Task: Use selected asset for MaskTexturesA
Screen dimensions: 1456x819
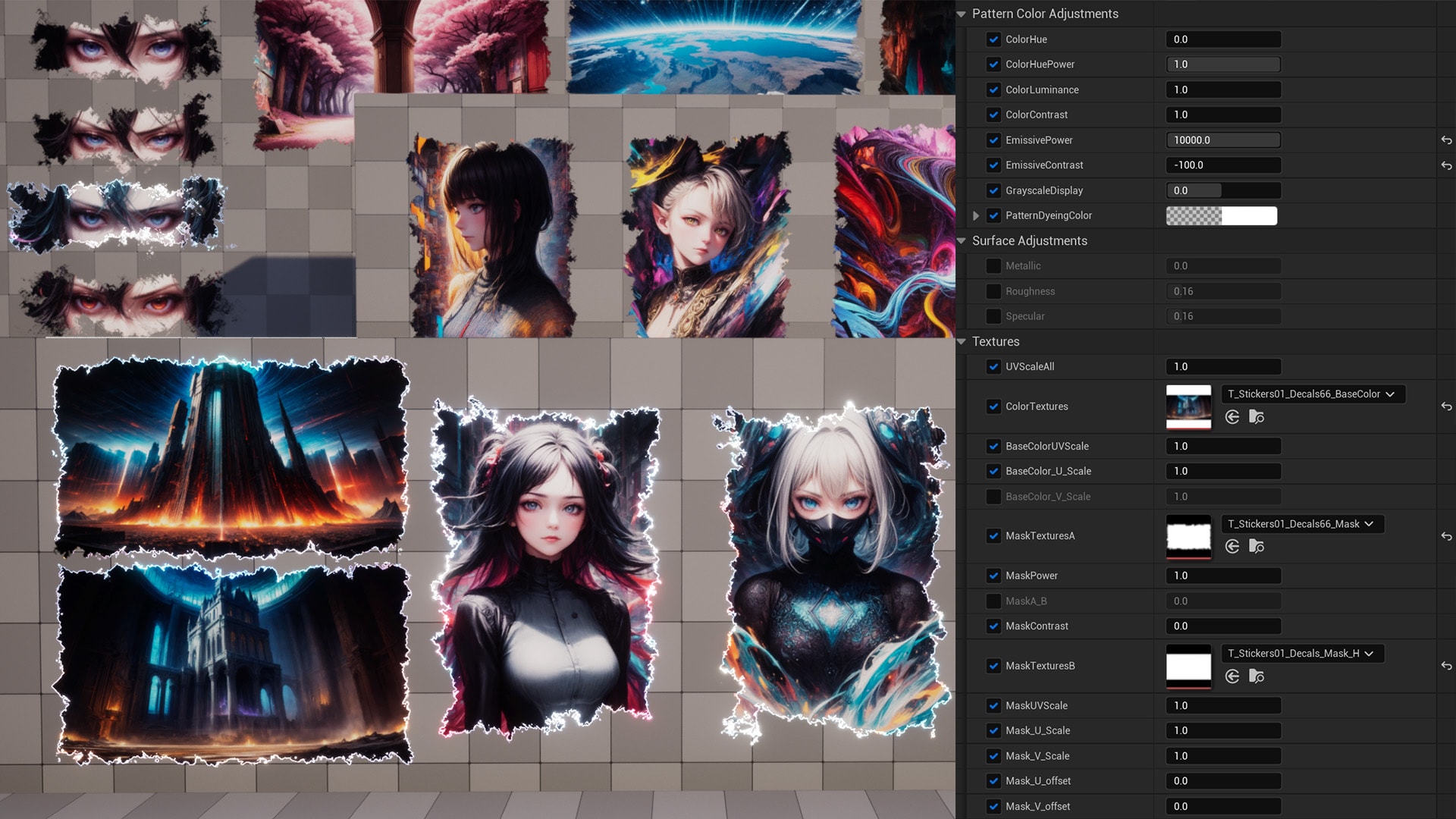Action: tap(1232, 547)
